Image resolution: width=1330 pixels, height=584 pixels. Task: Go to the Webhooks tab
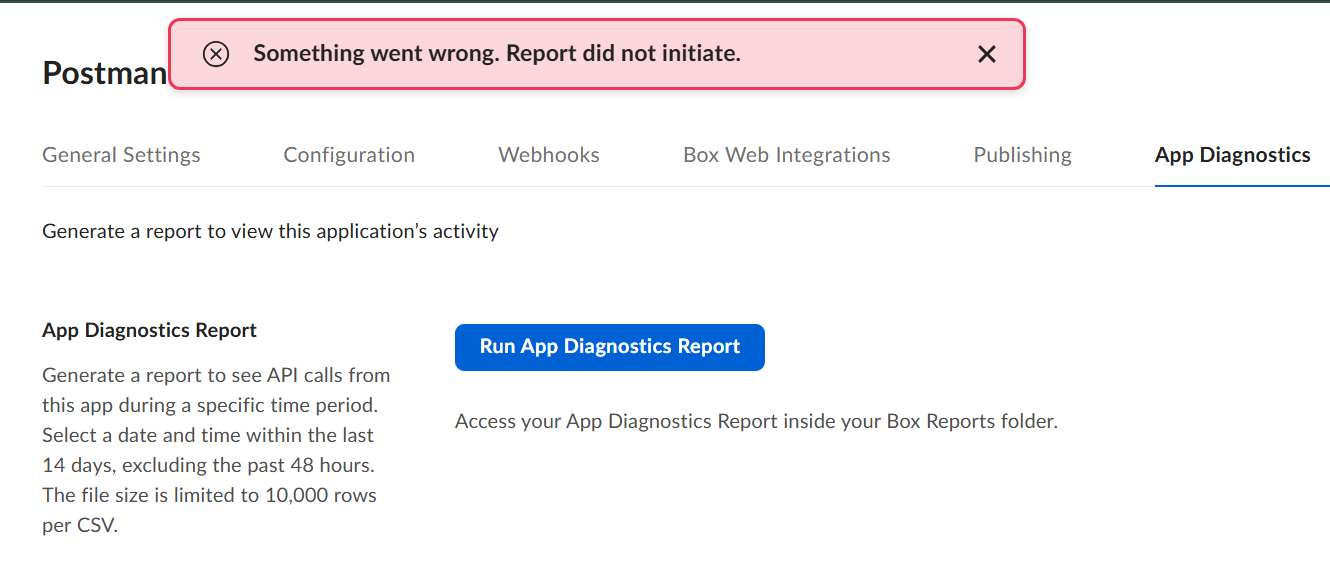(x=549, y=155)
